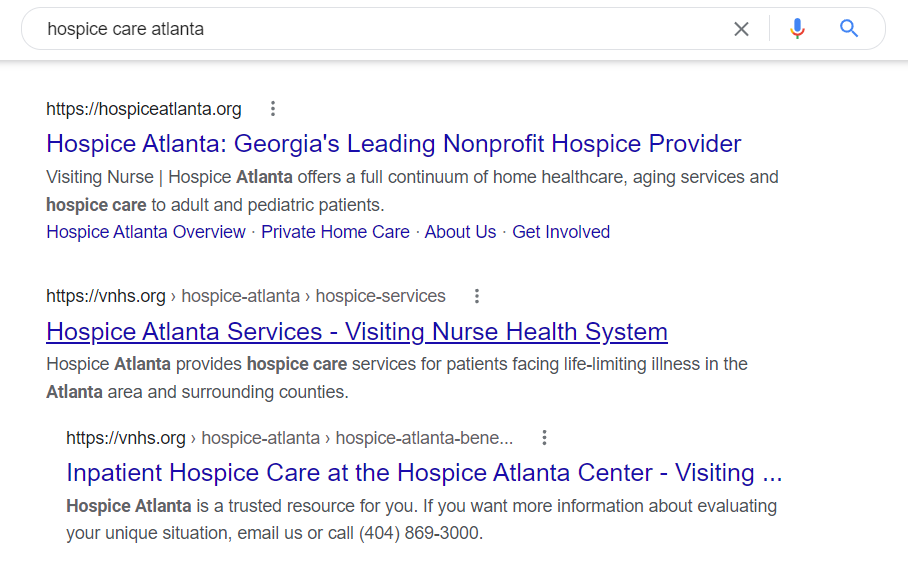Click the https://hospiceatlanta.org URL text

click(x=144, y=109)
